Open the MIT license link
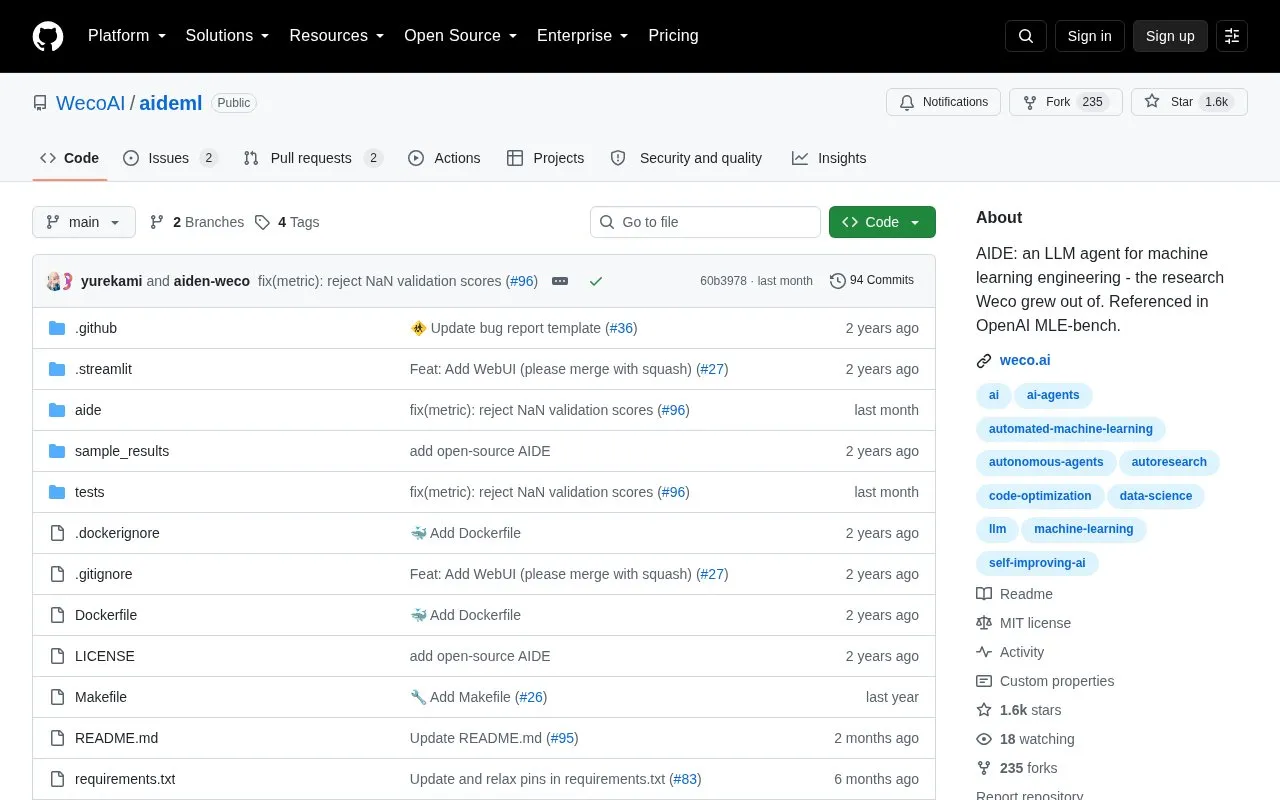Viewport: 1280px width, 800px height. (1023, 623)
